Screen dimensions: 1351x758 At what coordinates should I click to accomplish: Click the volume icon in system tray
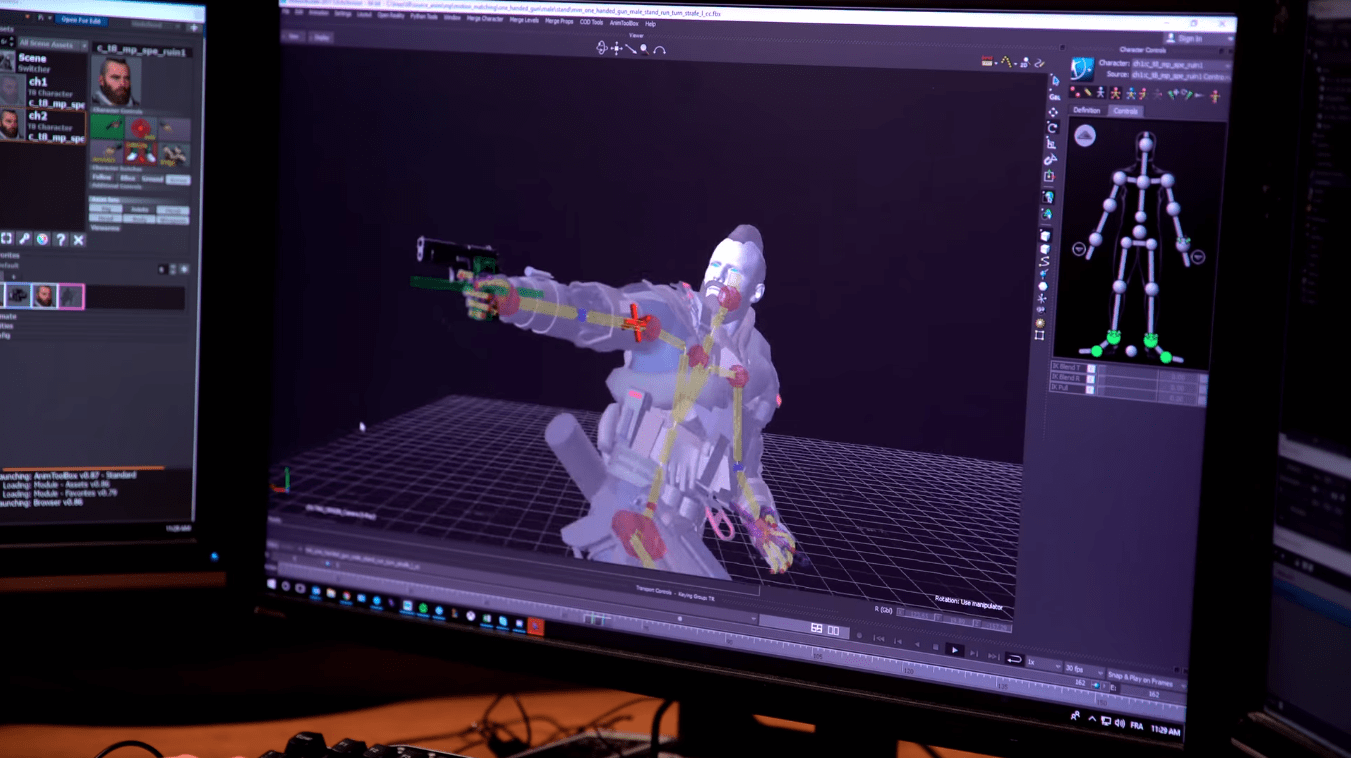1119,723
